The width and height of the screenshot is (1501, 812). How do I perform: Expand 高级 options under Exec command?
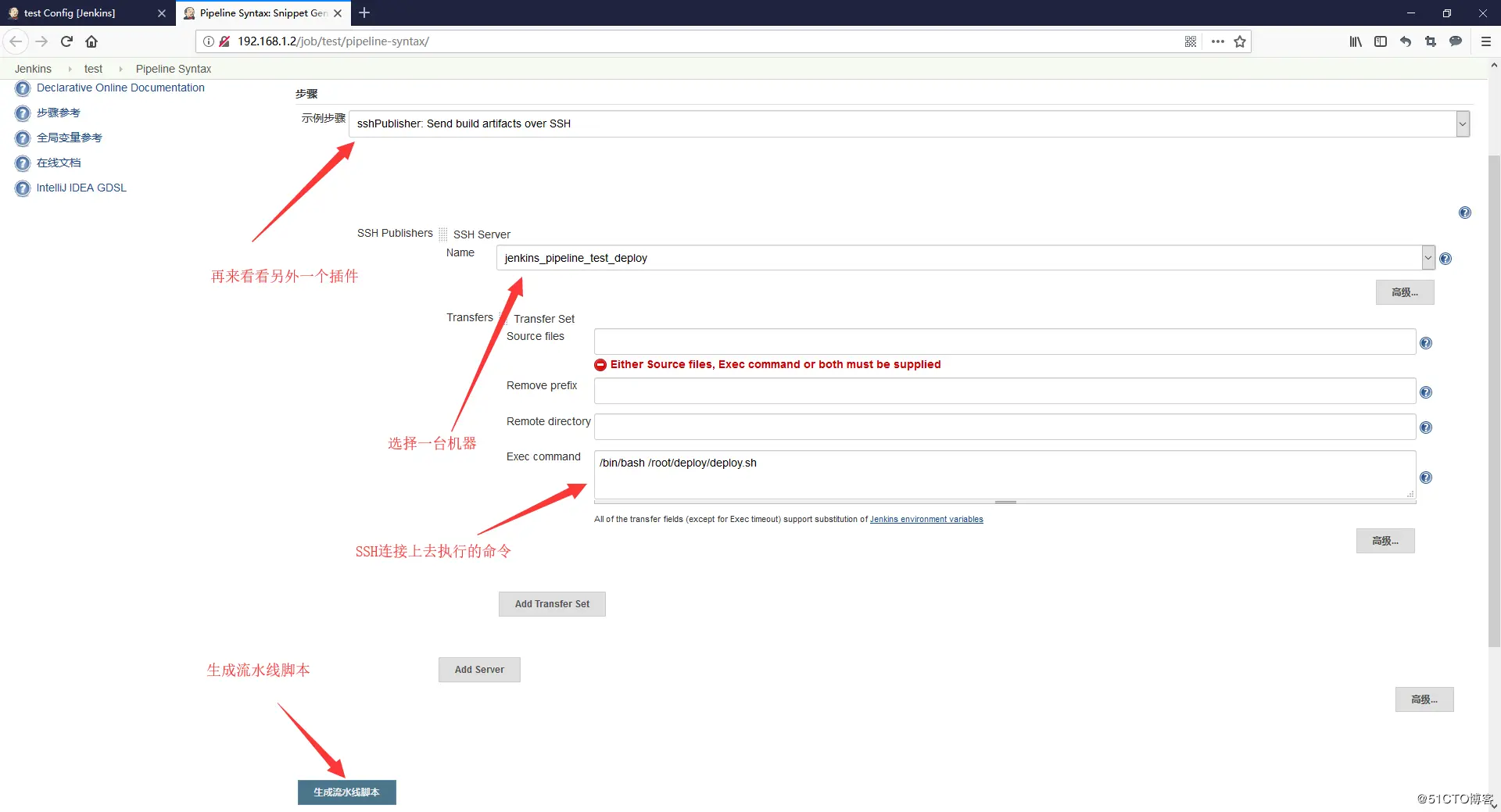coord(1385,541)
